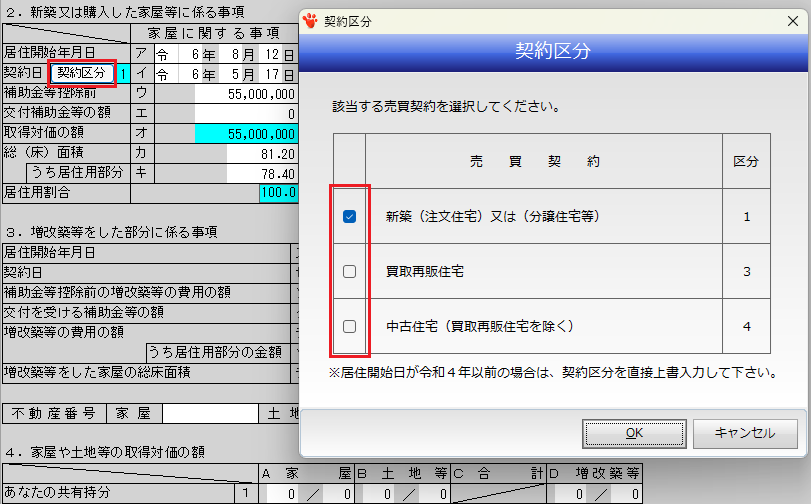Click the 契約区分 code cell showing 1
The height and width of the screenshot is (504, 811).
[123, 72]
